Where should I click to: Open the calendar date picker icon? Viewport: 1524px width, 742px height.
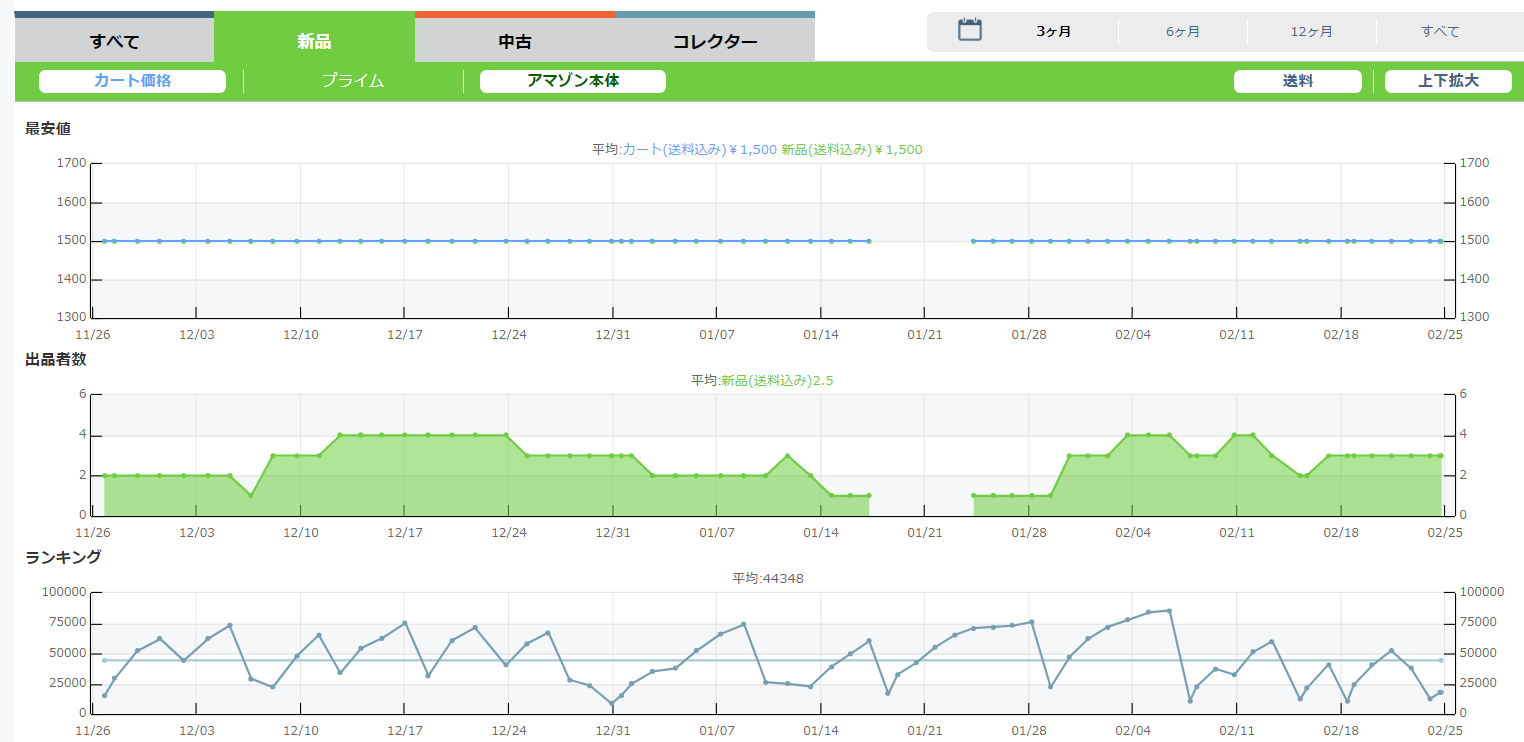tap(969, 30)
